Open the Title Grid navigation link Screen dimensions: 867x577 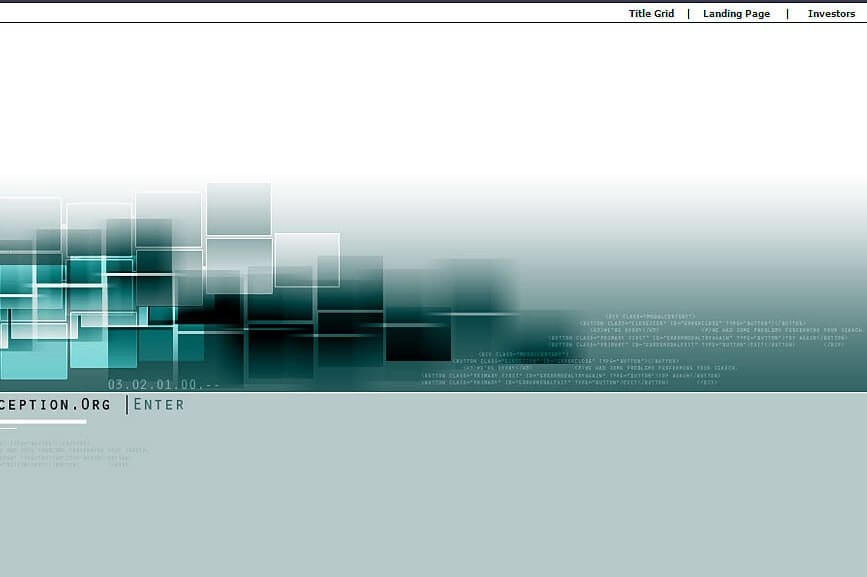coord(651,14)
